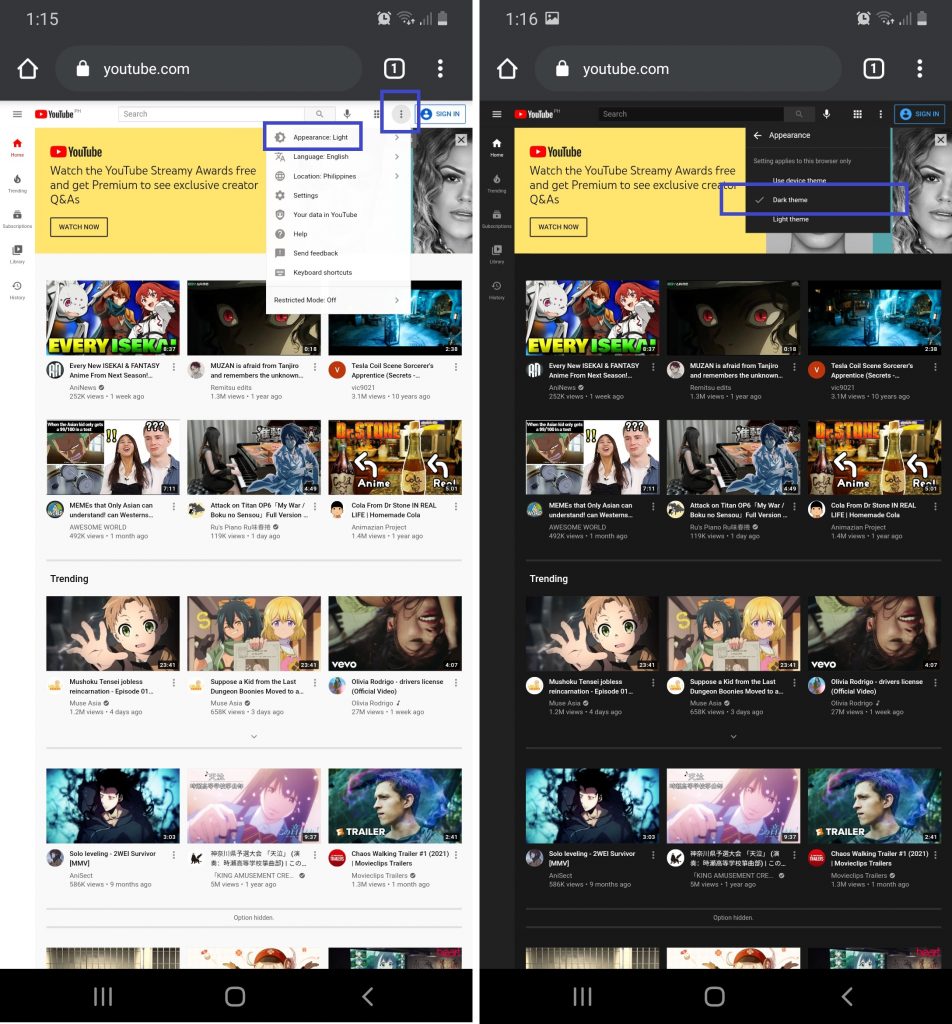This screenshot has height=1024, width=952.
Task: Select the Home icon in the sidebar
Action: pos(17,145)
